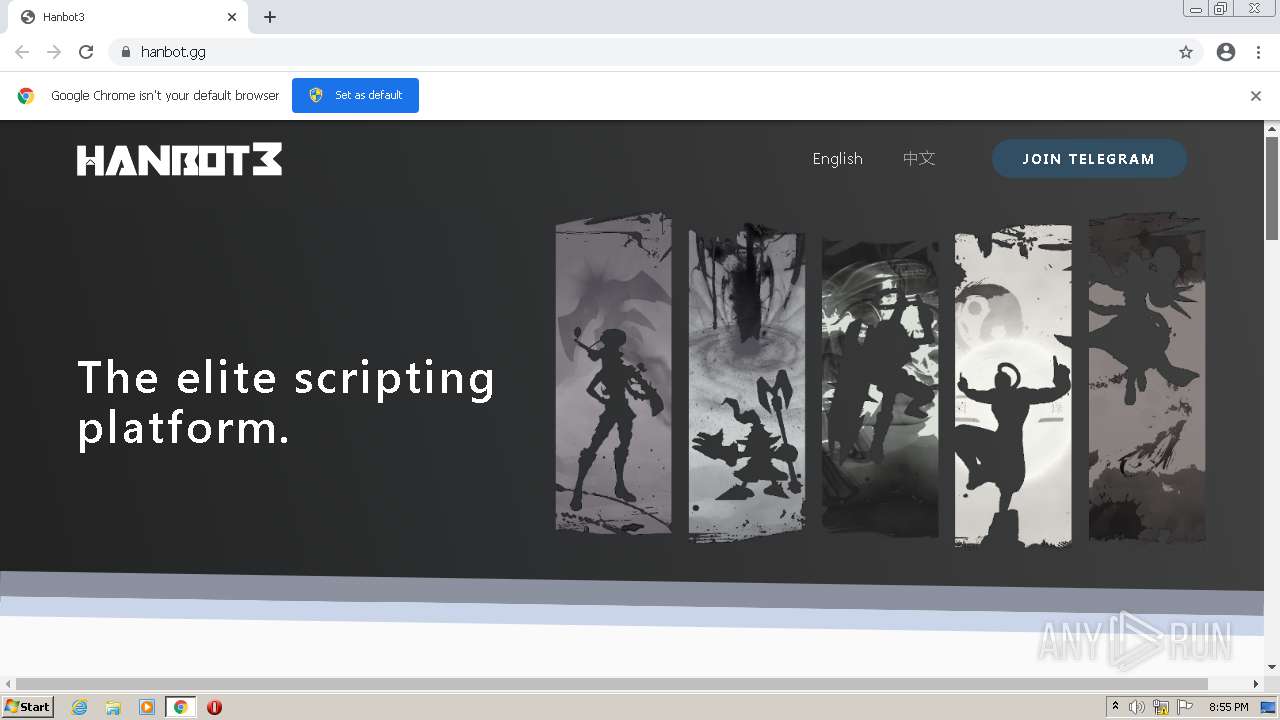Viewport: 1280px width, 720px height.
Task: Click the volume speaker tray icon
Action: (x=1137, y=707)
